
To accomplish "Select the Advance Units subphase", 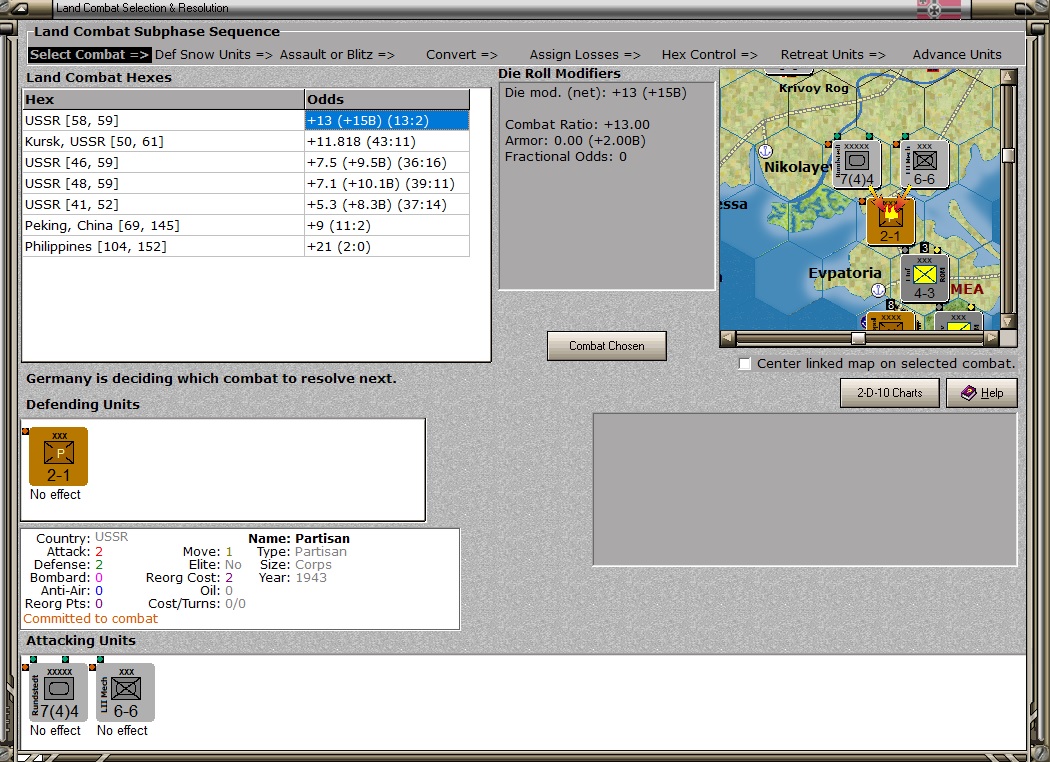I will 957,55.
